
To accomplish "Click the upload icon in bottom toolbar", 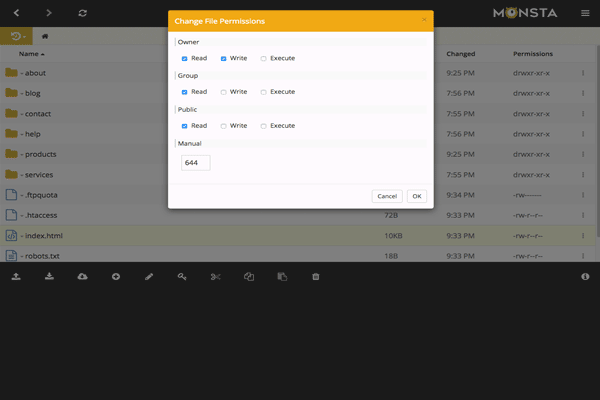I will point(16,276).
